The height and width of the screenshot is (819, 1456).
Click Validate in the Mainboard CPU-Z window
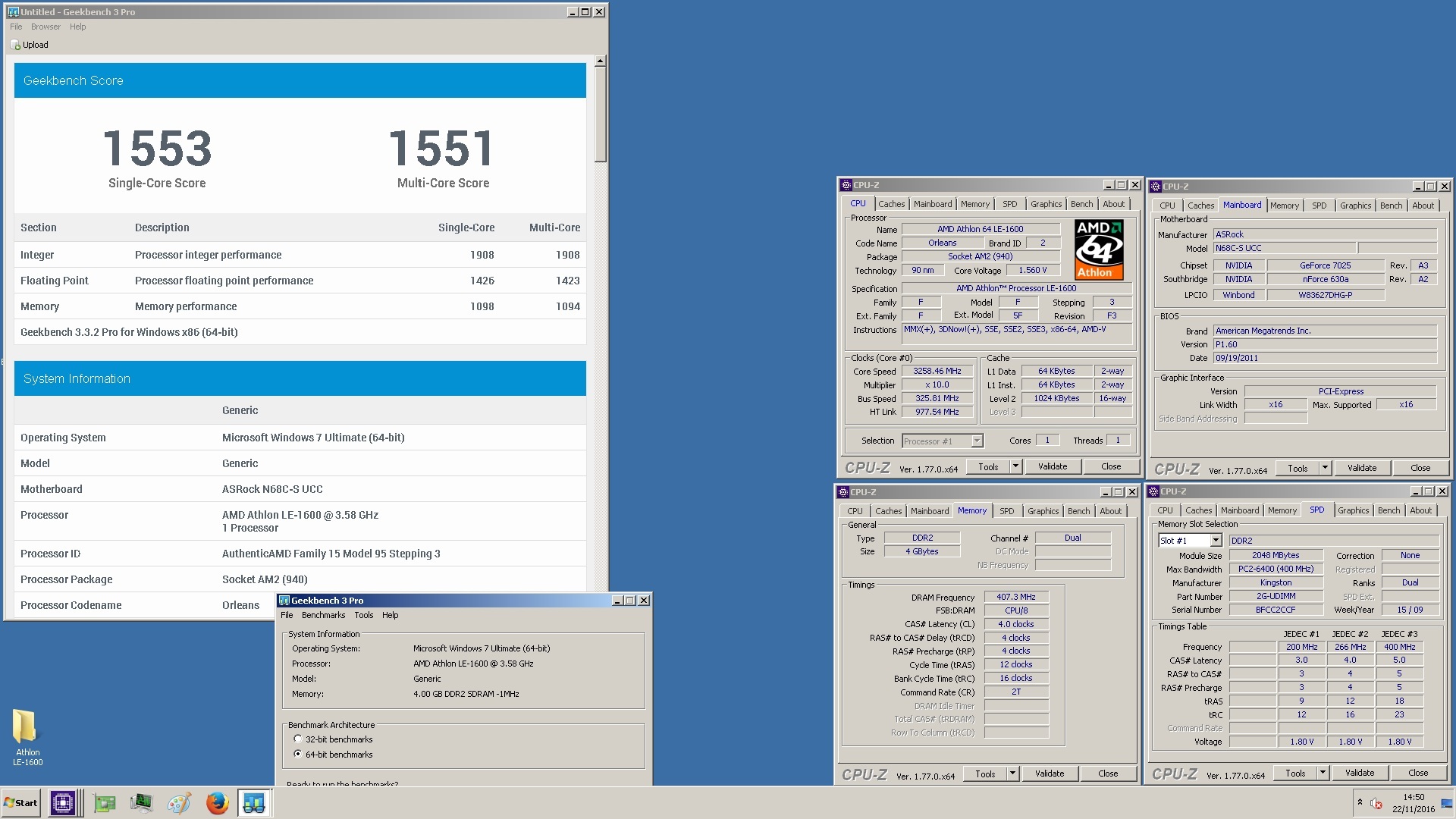click(1362, 469)
